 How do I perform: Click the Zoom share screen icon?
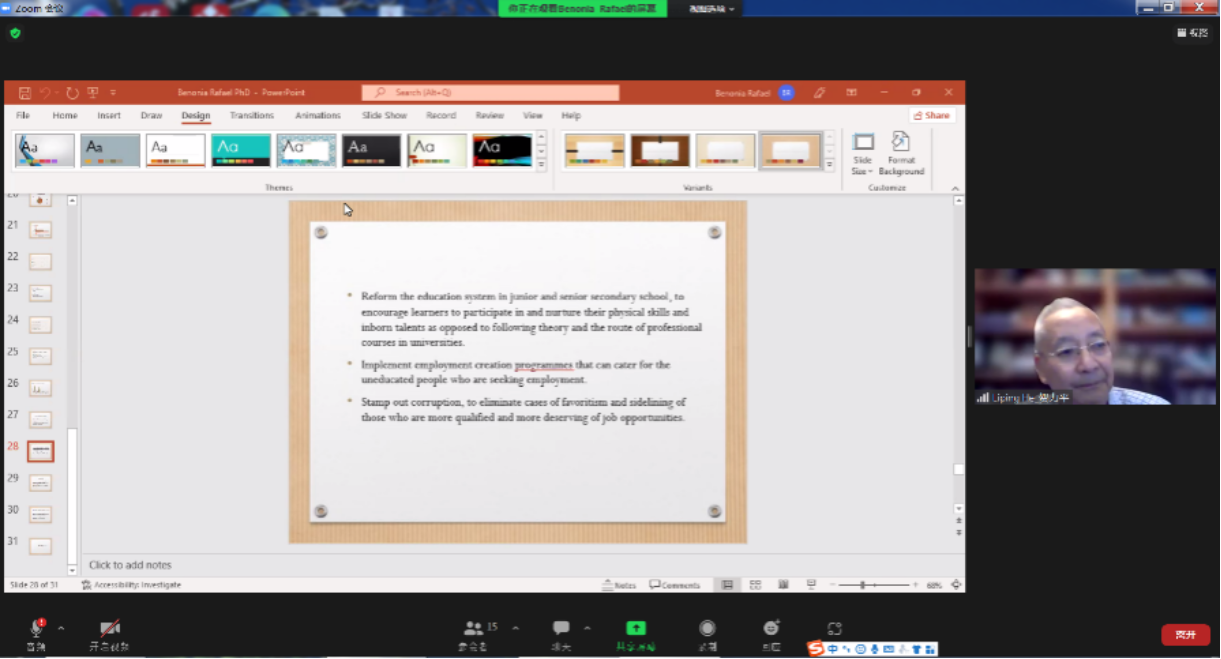pos(636,629)
